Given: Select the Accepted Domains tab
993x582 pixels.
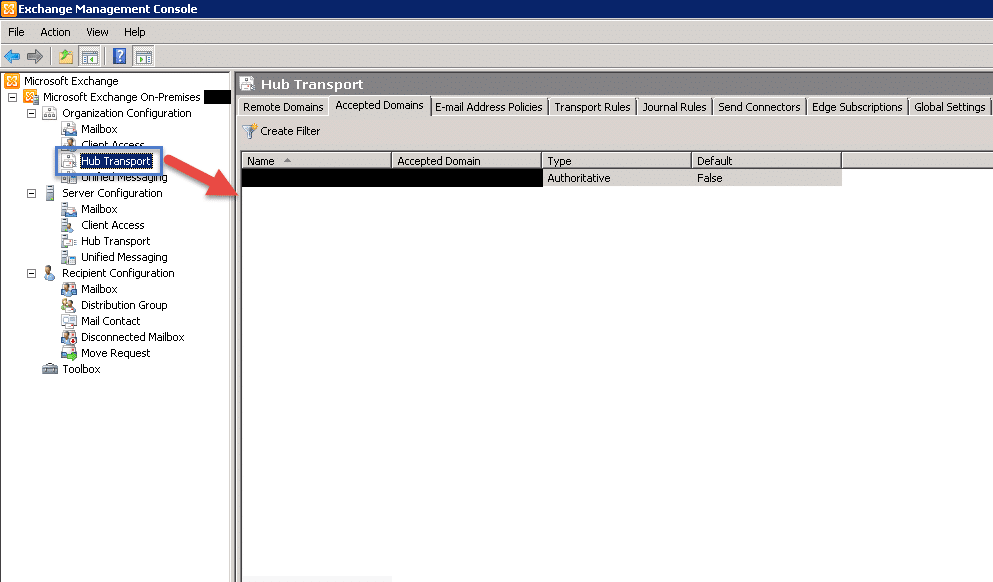Looking at the screenshot, I should (x=379, y=106).
